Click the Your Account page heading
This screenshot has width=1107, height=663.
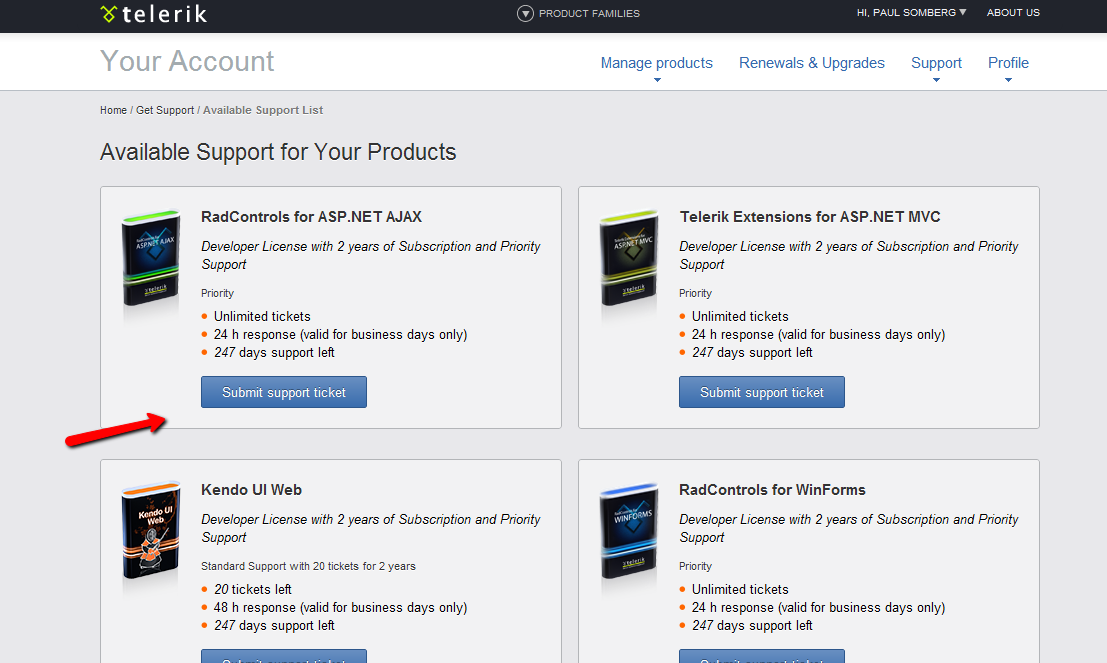pos(187,62)
